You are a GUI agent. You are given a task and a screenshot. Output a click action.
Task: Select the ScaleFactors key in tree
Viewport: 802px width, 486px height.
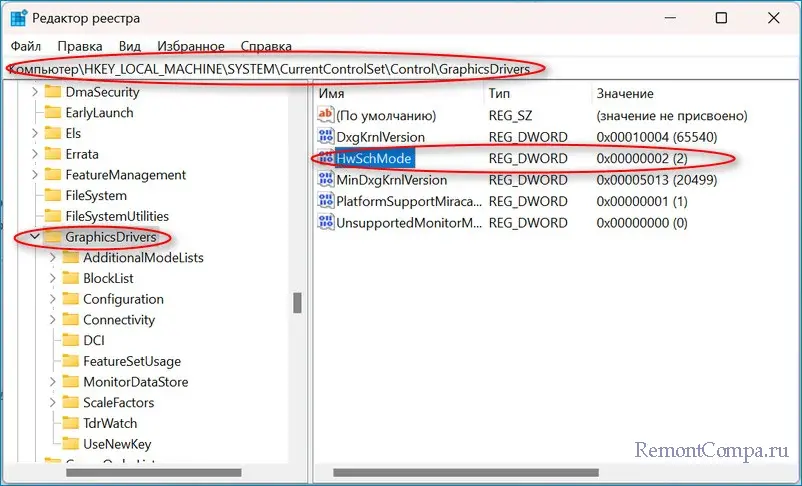coord(118,402)
